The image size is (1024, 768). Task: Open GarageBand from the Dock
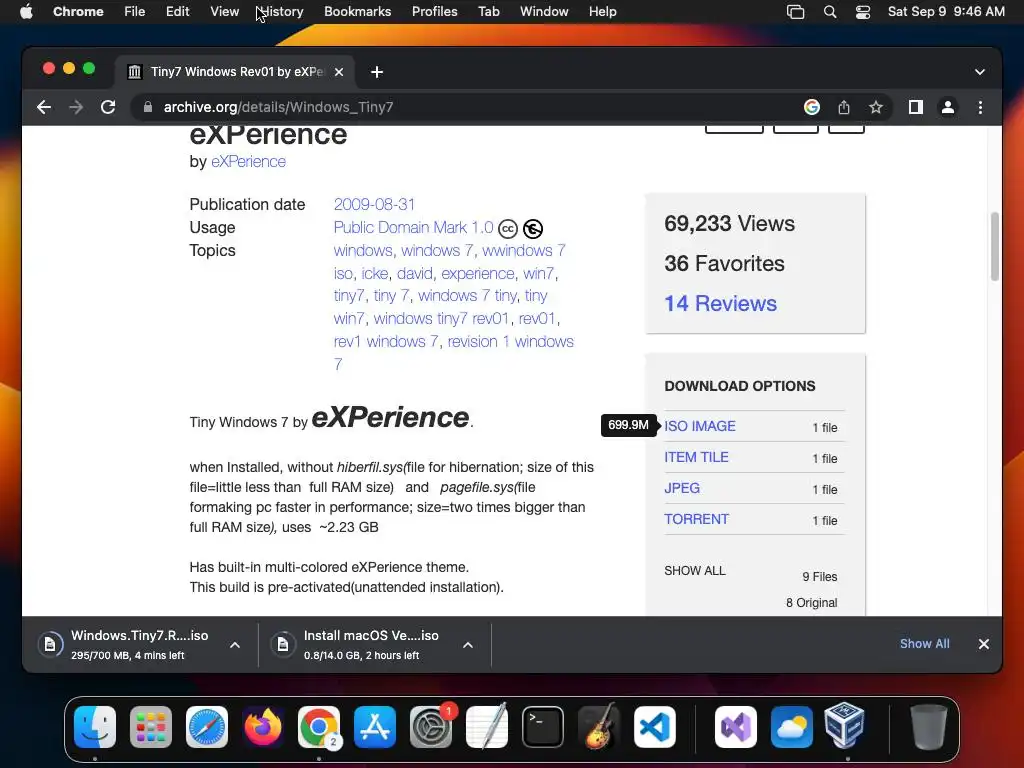599,727
